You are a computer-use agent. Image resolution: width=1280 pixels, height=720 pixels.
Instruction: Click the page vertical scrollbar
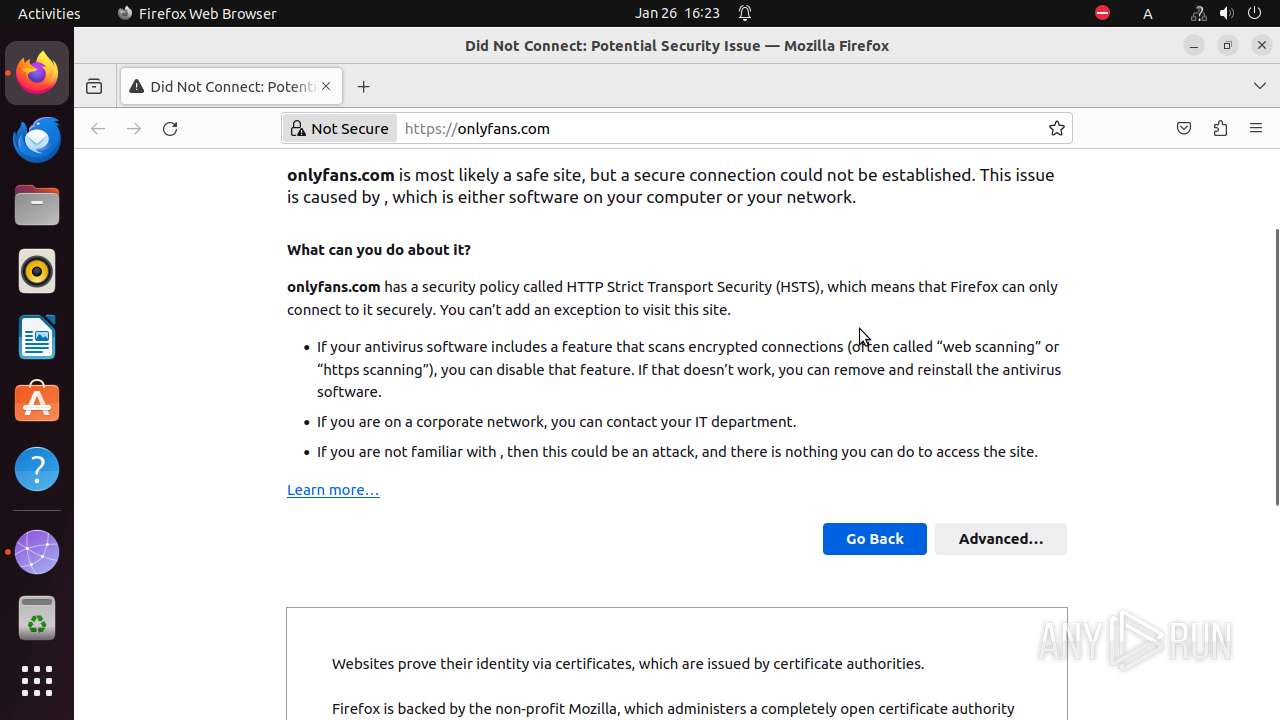[1276, 367]
